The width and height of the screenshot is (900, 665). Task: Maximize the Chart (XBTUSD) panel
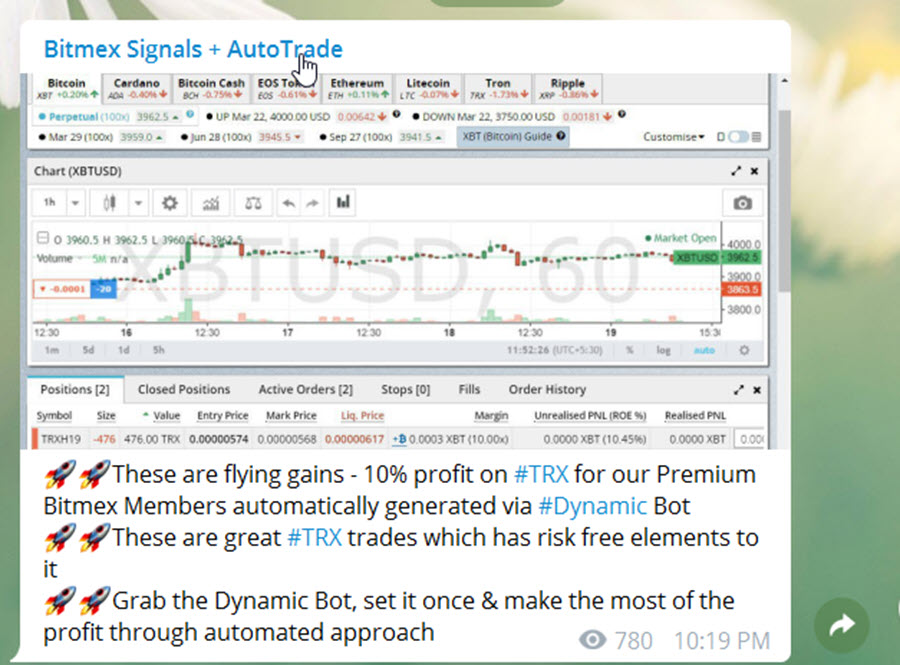[x=736, y=171]
